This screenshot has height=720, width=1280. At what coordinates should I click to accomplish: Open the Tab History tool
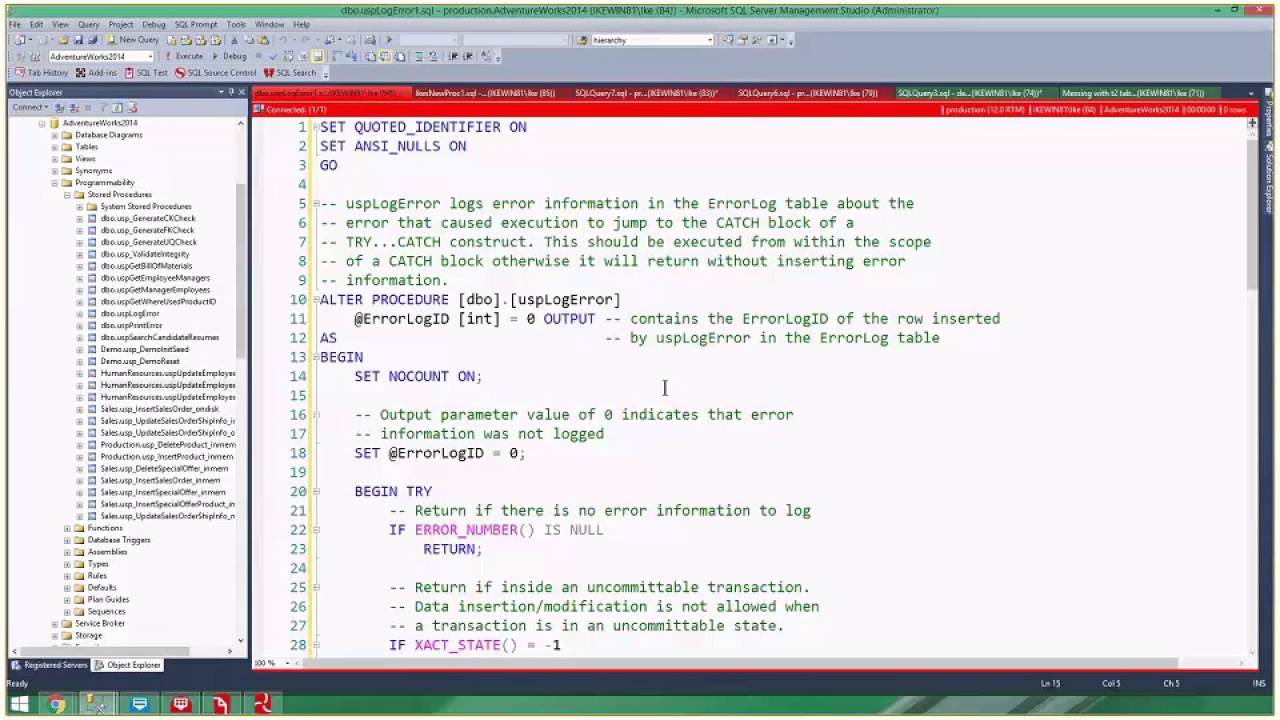tap(42, 73)
